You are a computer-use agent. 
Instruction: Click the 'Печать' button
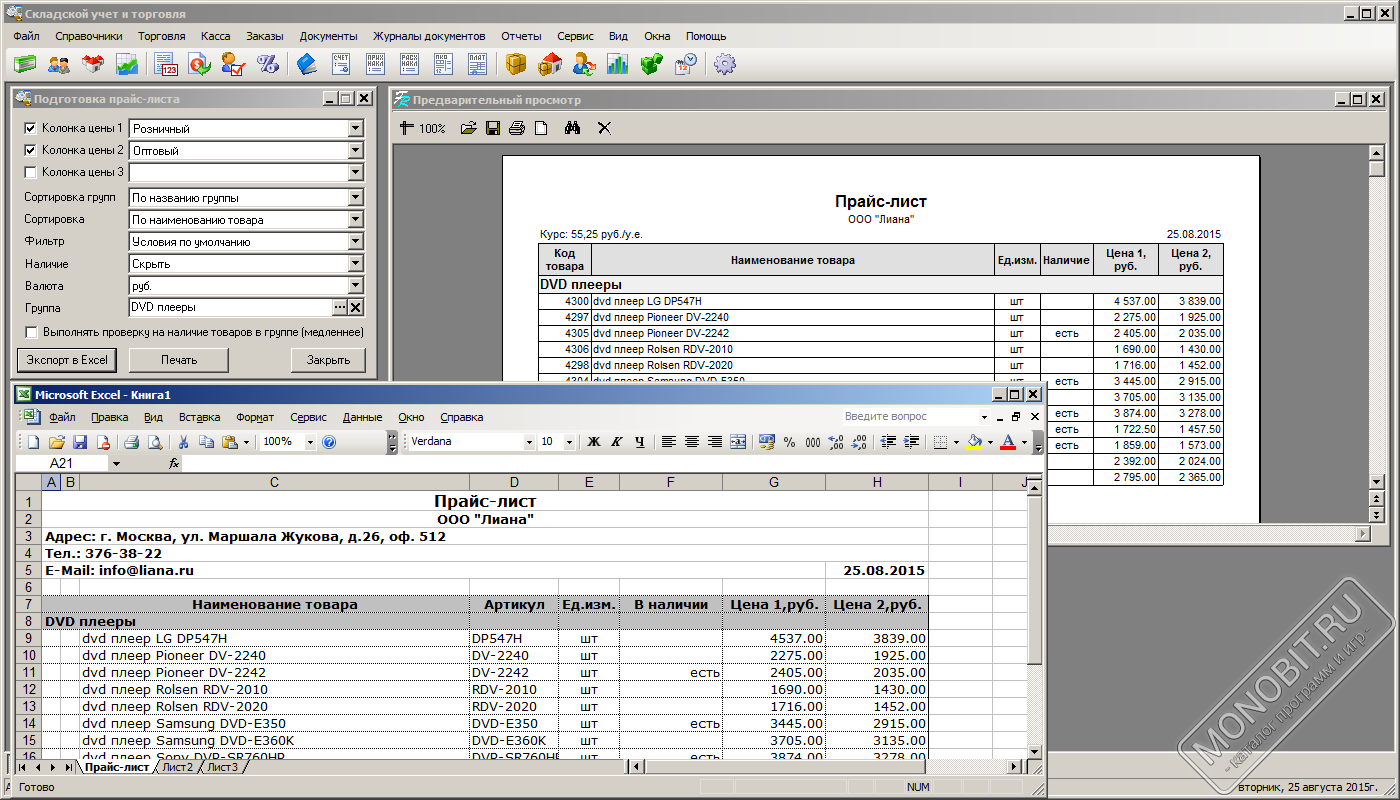click(178, 360)
